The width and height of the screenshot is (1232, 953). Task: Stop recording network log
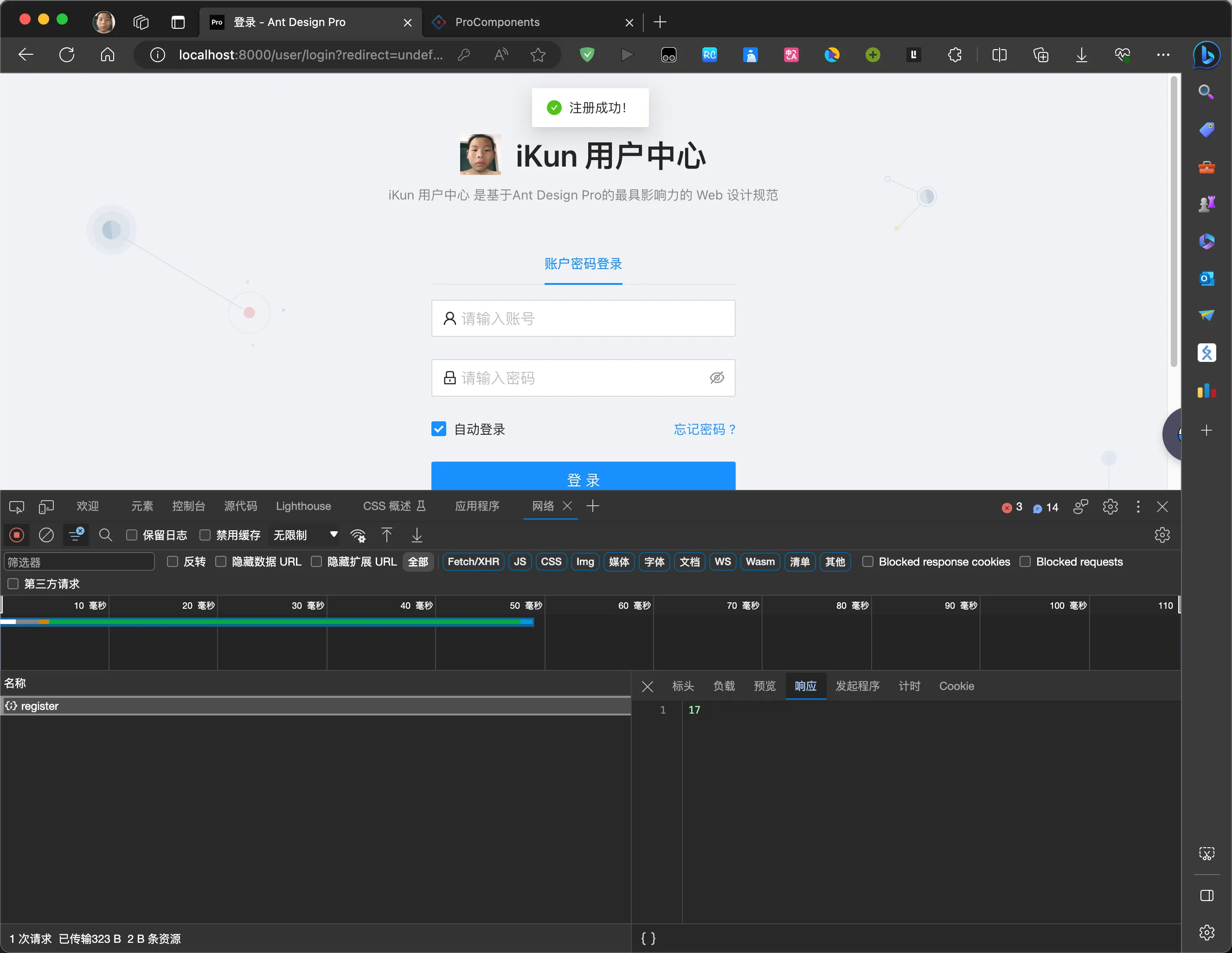16,535
